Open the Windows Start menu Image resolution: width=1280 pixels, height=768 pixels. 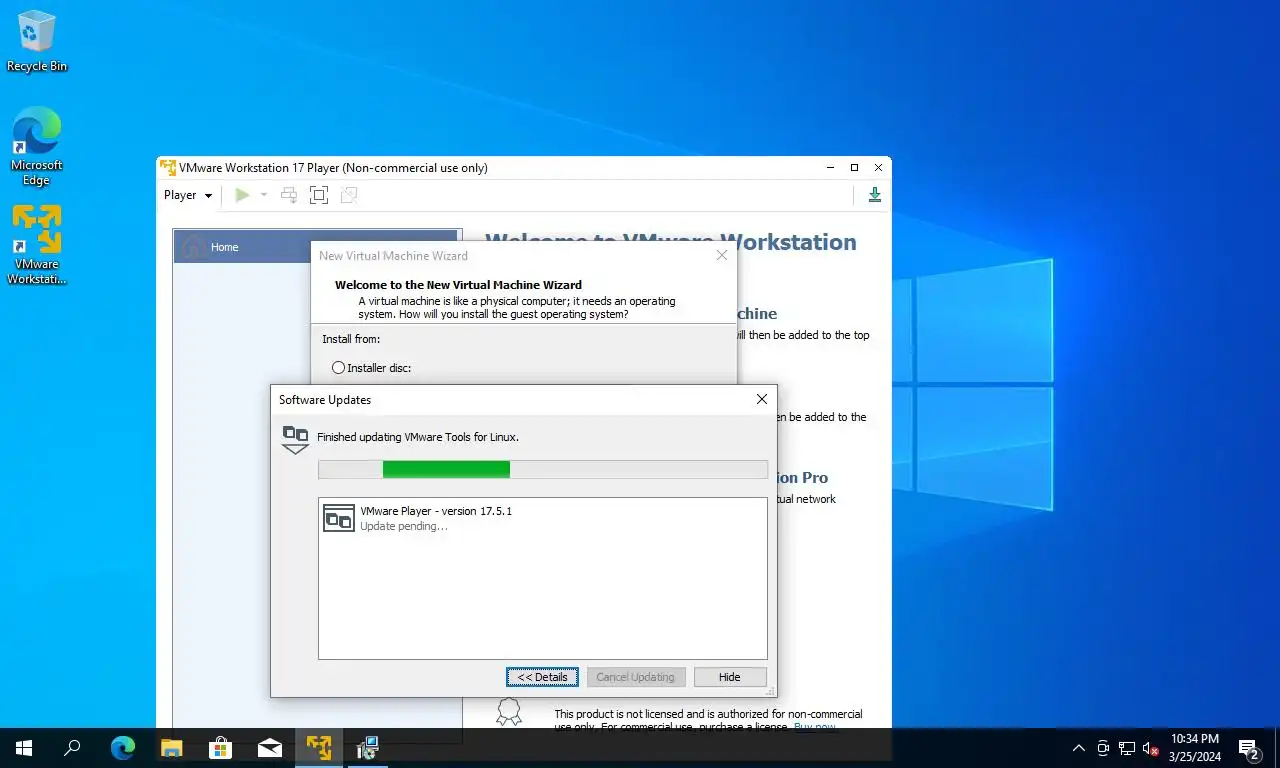coord(24,748)
